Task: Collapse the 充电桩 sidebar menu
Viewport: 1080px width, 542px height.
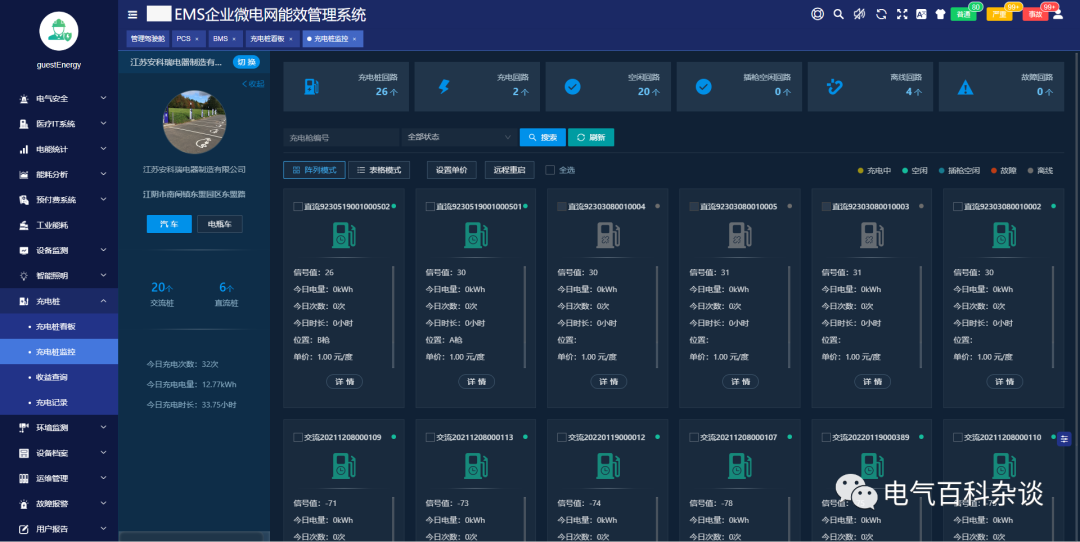Action: click(59, 301)
